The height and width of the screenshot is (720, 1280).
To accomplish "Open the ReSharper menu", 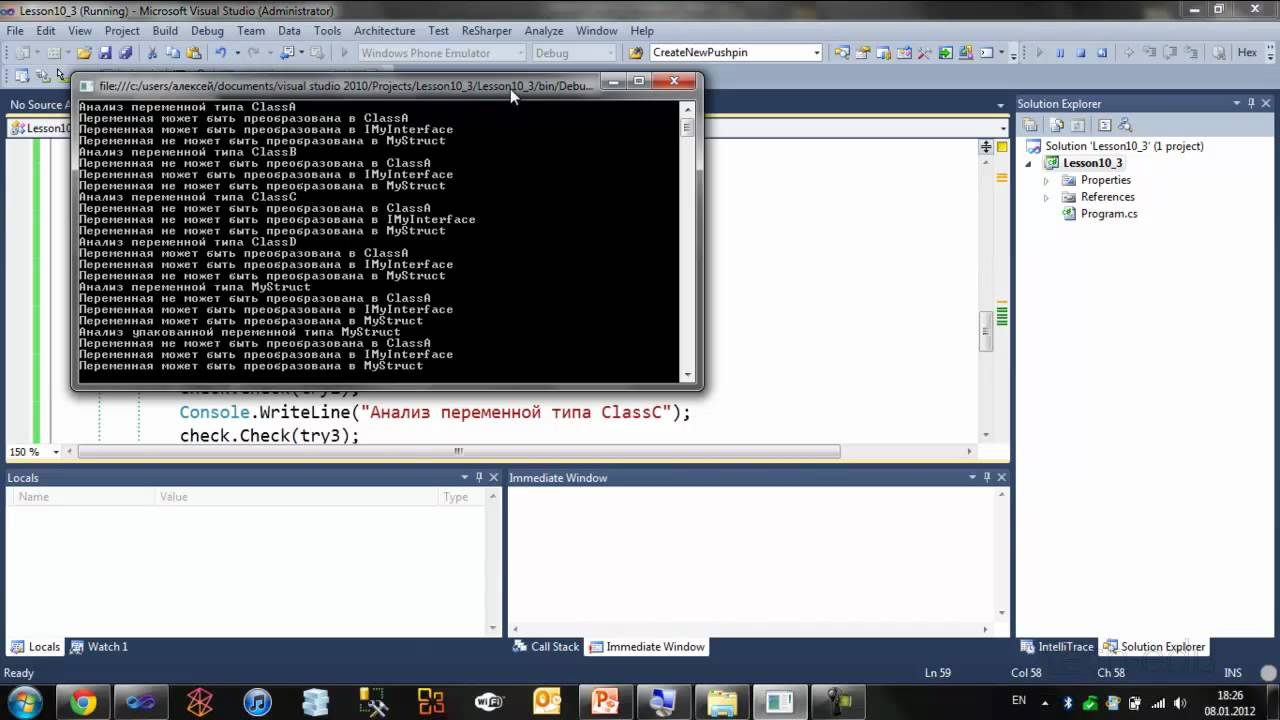I will tap(486, 31).
